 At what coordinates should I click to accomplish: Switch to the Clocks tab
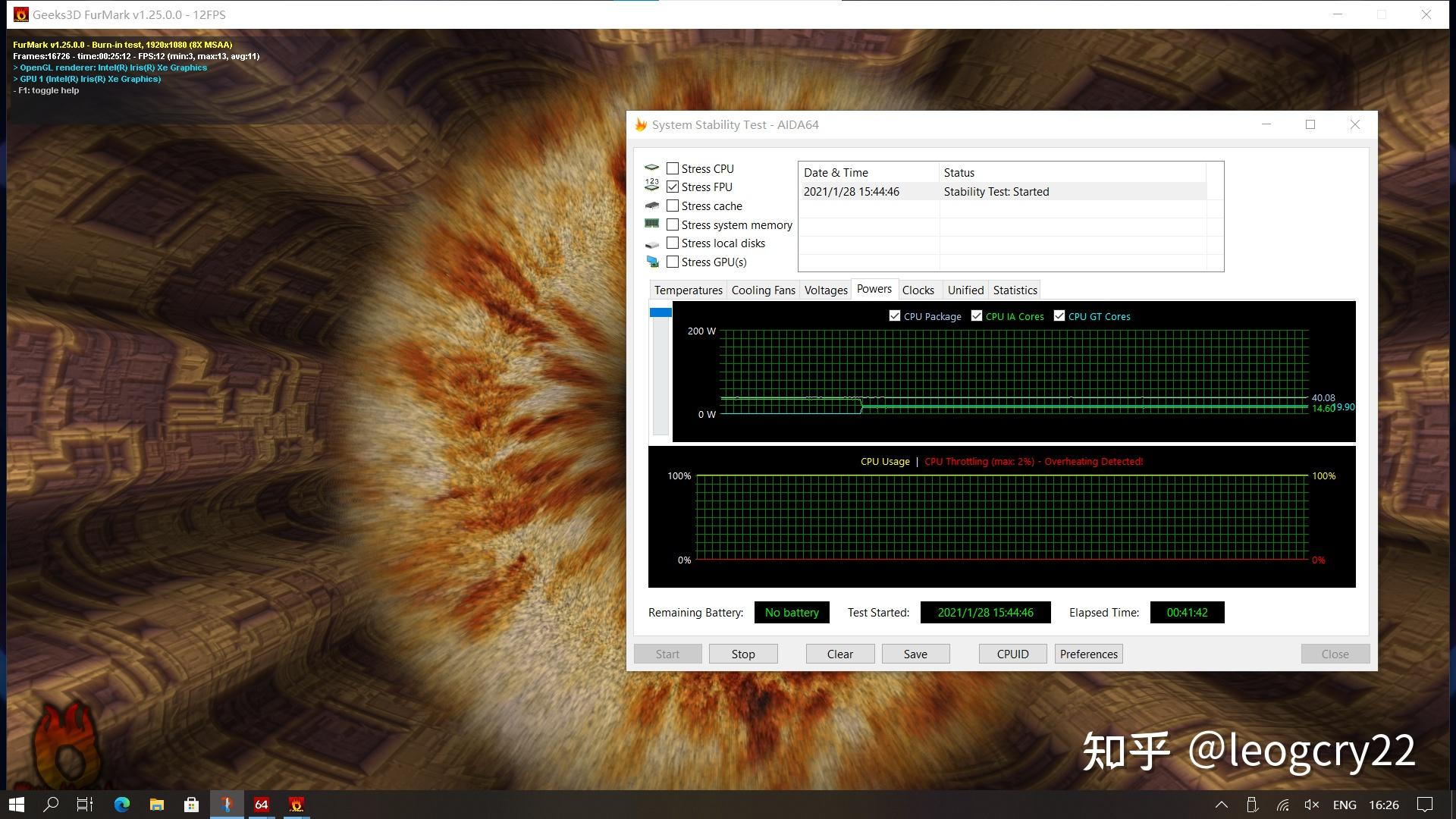918,290
